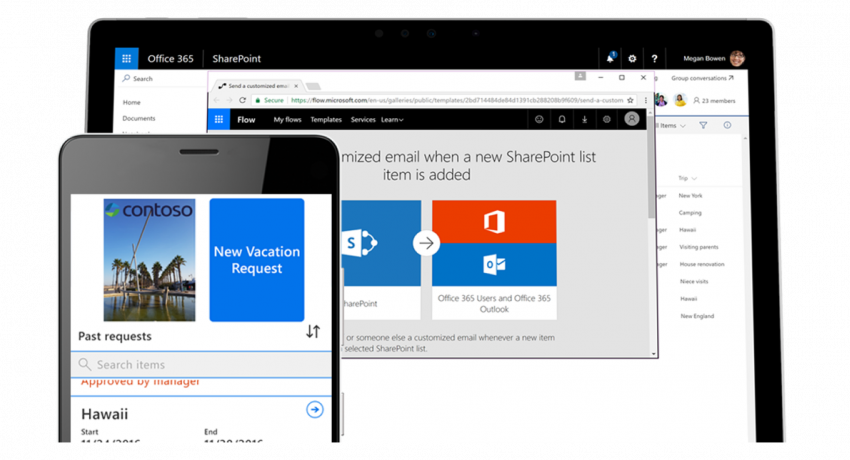Screen dimensions: 850x460
Task: Click the SharePoint title in header
Action: 236,59
